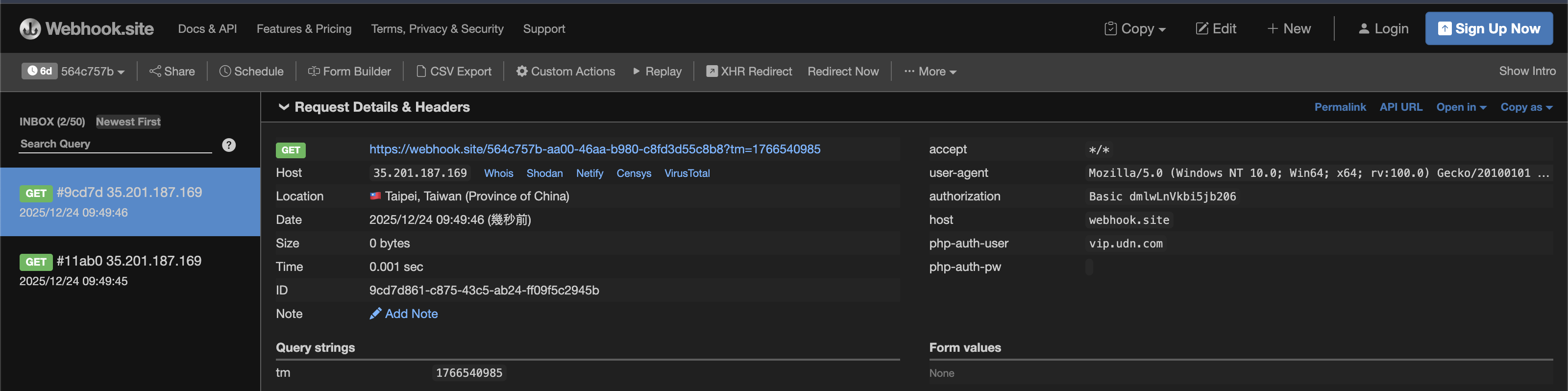Open Censys lookup for the host
The width and height of the screenshot is (1568, 391).
(634, 173)
